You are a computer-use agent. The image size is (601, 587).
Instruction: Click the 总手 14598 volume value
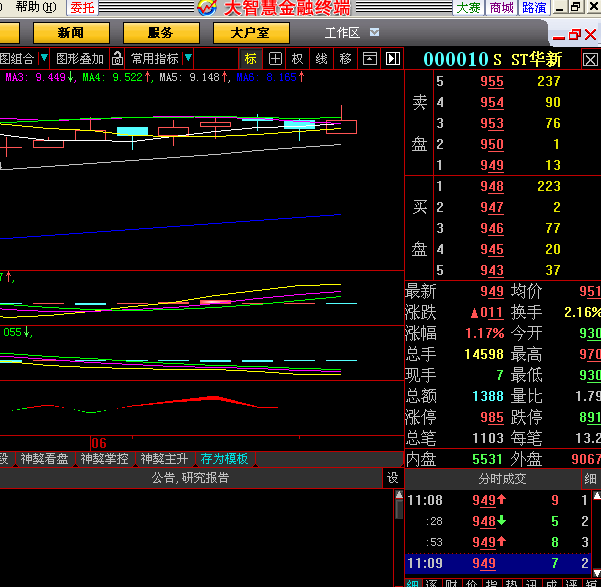pos(484,354)
